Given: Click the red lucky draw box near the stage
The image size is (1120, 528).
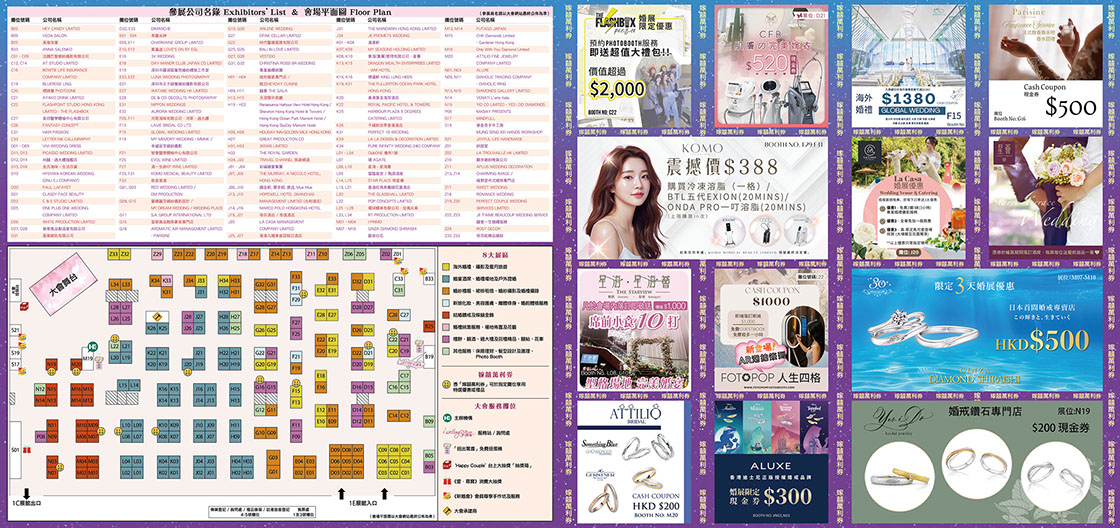Looking at the screenshot, I should pyautogui.click(x=24, y=306).
